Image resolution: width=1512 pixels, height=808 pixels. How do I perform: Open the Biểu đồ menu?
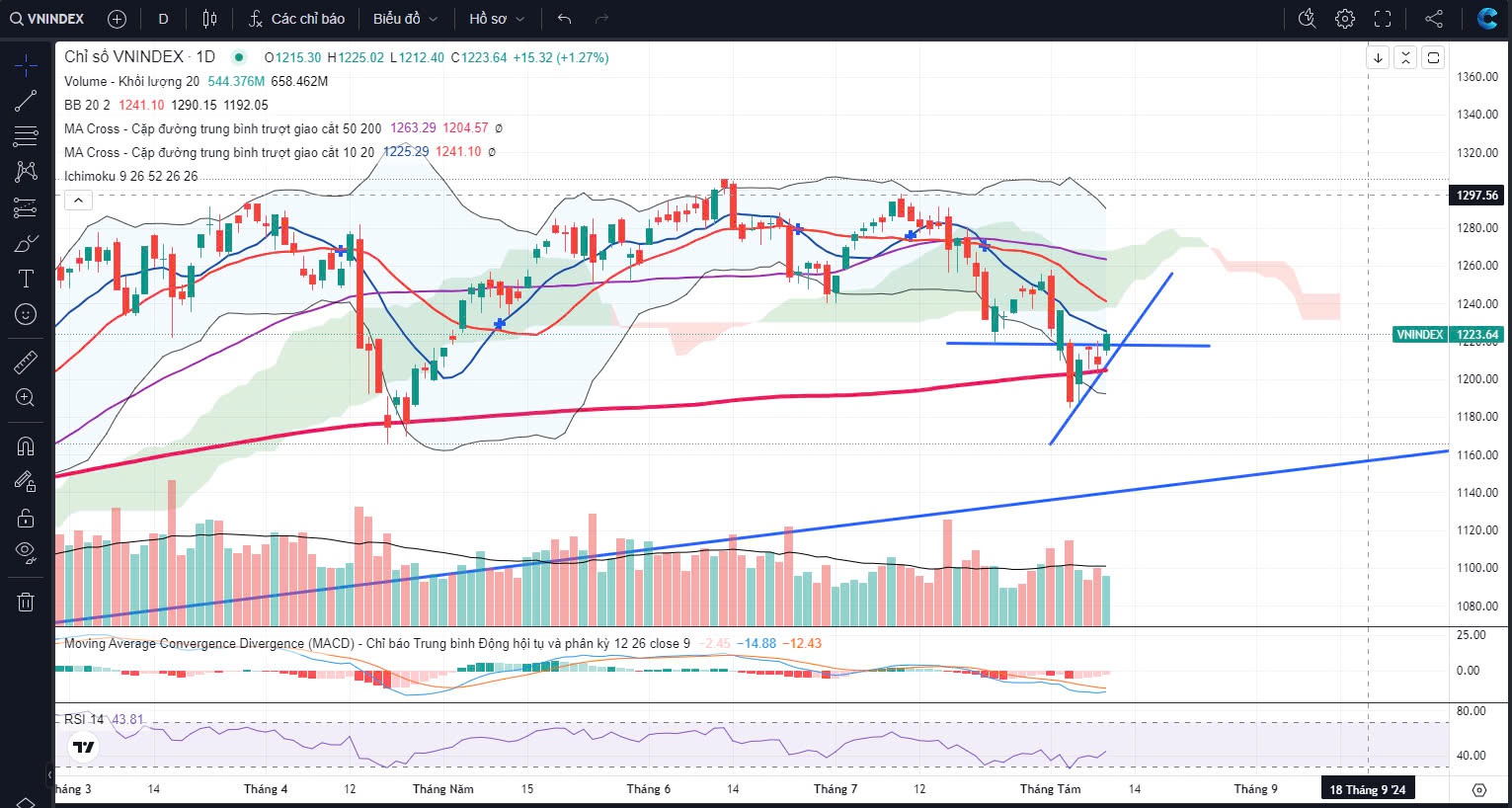tap(396, 19)
